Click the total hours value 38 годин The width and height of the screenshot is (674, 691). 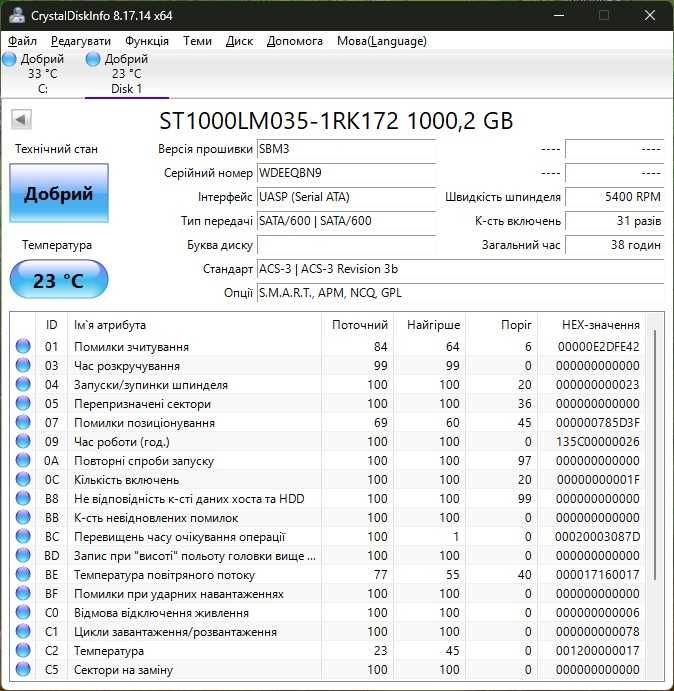pyautogui.click(x=614, y=245)
